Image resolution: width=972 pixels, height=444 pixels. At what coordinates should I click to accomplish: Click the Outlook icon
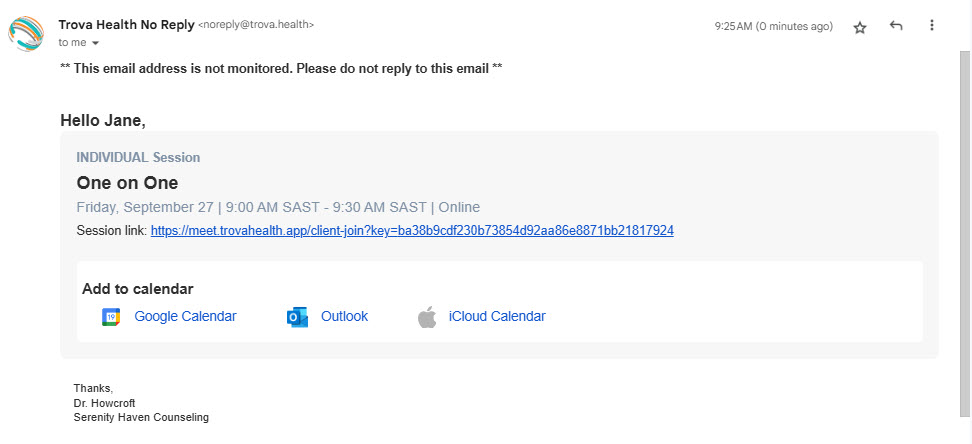pyautogui.click(x=298, y=317)
